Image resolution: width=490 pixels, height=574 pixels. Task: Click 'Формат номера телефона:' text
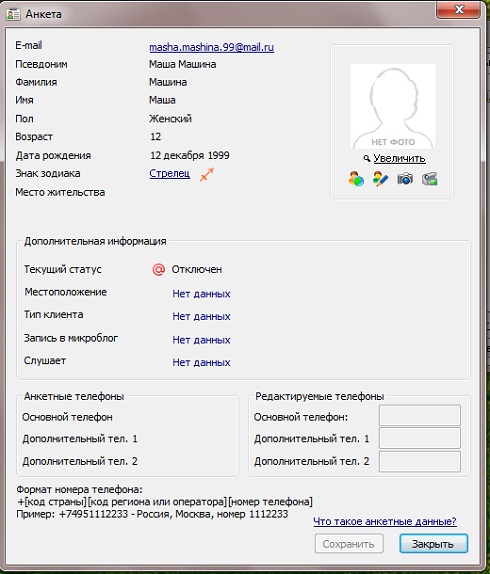pyautogui.click(x=79, y=489)
